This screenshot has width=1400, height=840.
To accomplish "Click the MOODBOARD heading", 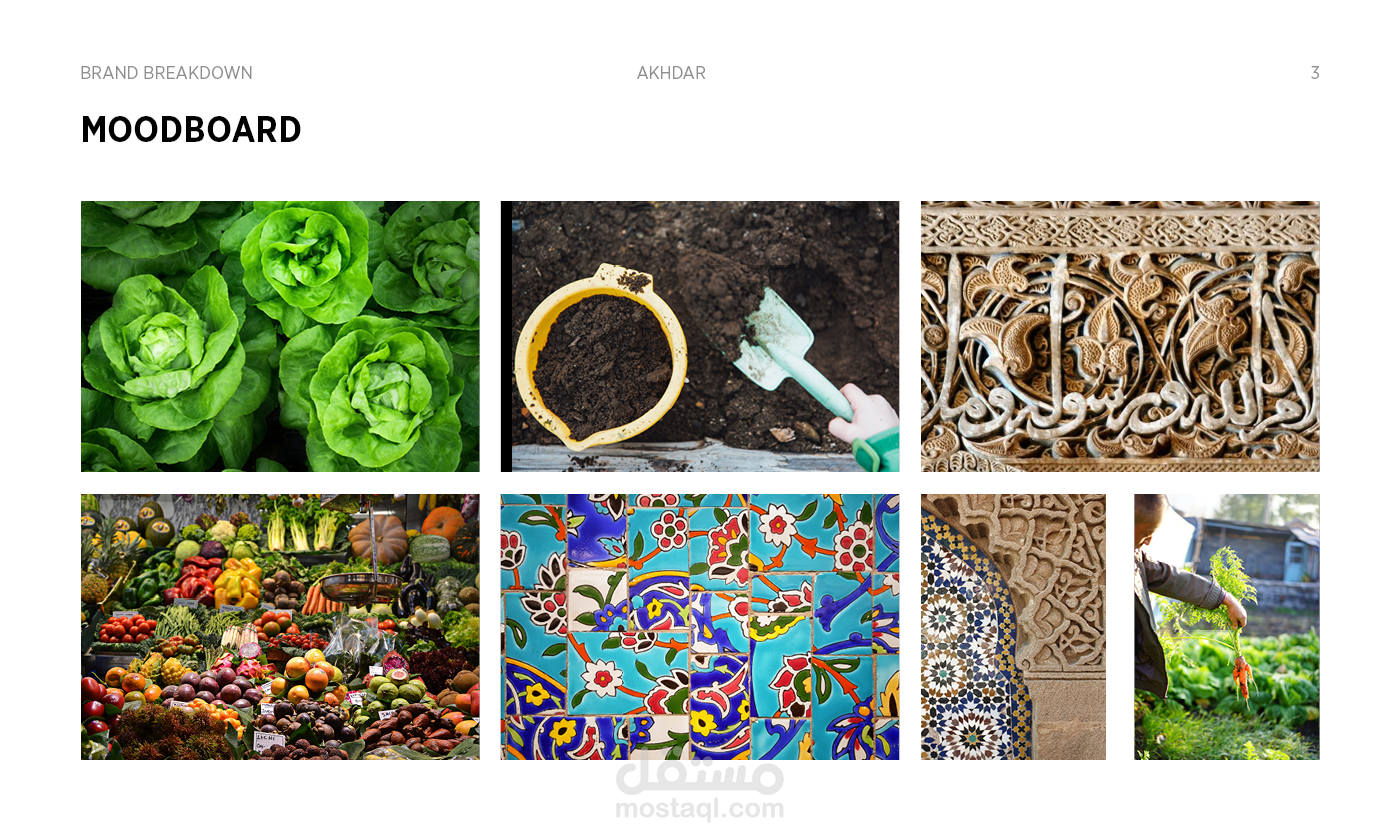I will click(191, 130).
